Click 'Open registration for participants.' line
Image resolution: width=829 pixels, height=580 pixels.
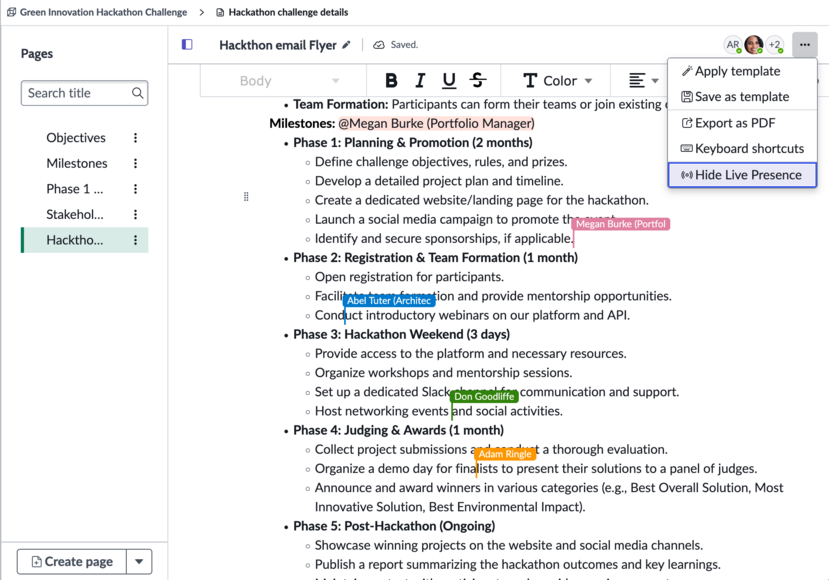[x=409, y=277]
